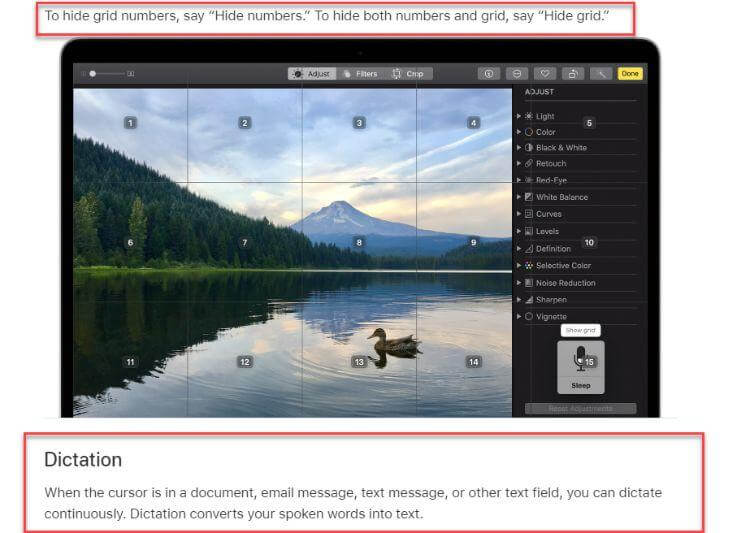750x533 pixels.
Task: Click the Rotate icon in the toolbar
Action: click(x=573, y=74)
